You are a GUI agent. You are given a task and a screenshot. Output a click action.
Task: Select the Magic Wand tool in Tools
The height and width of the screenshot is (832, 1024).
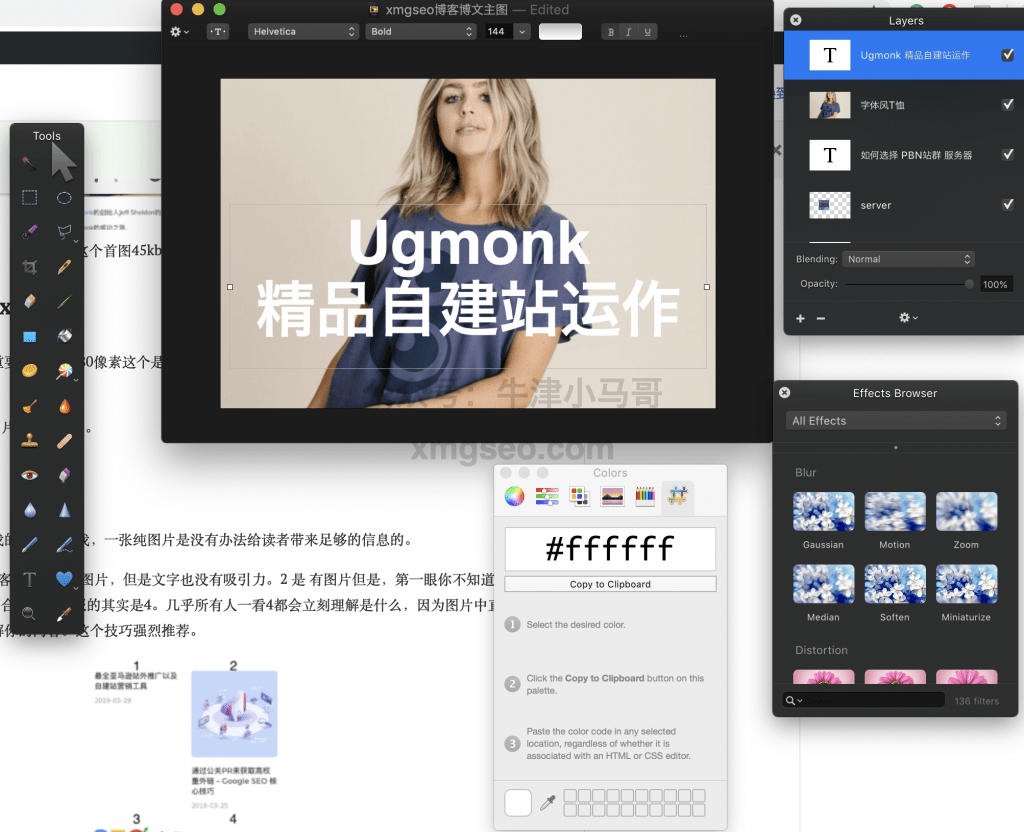pyautogui.click(x=29, y=163)
